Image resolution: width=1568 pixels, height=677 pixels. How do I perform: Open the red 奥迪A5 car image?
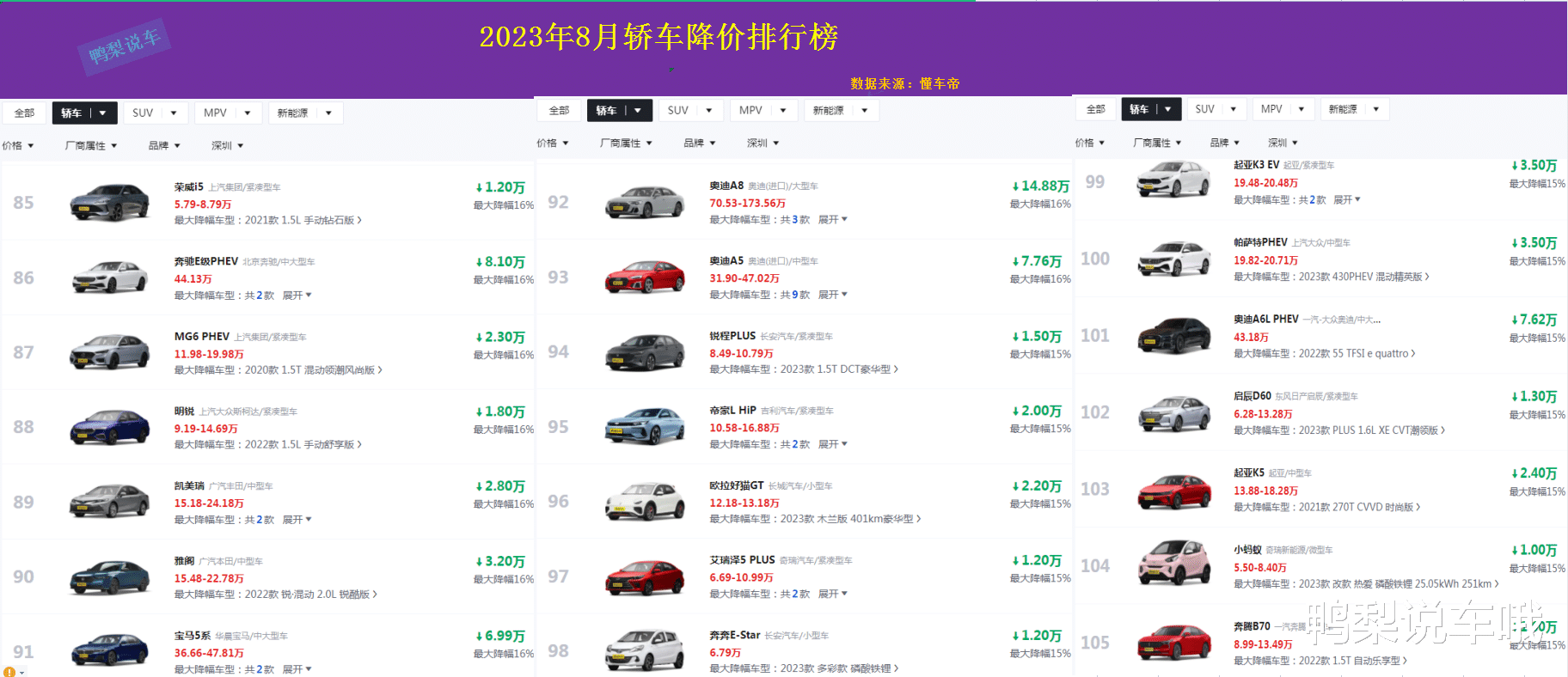click(x=645, y=277)
